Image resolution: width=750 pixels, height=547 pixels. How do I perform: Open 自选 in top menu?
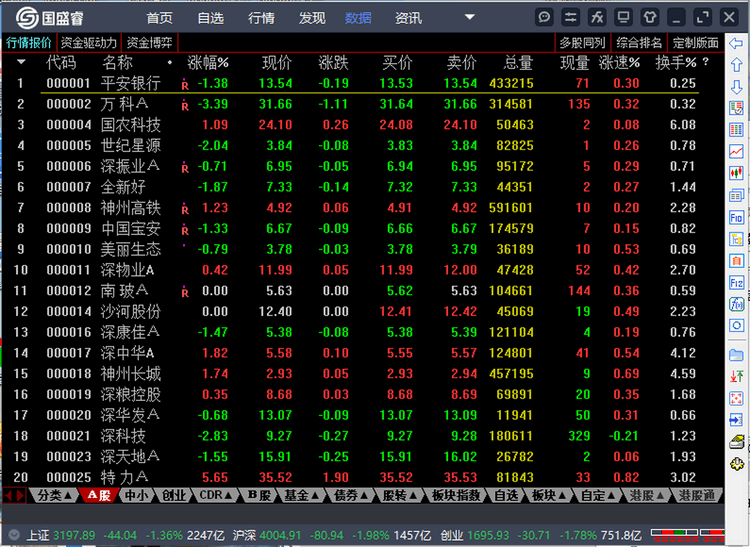click(x=210, y=18)
